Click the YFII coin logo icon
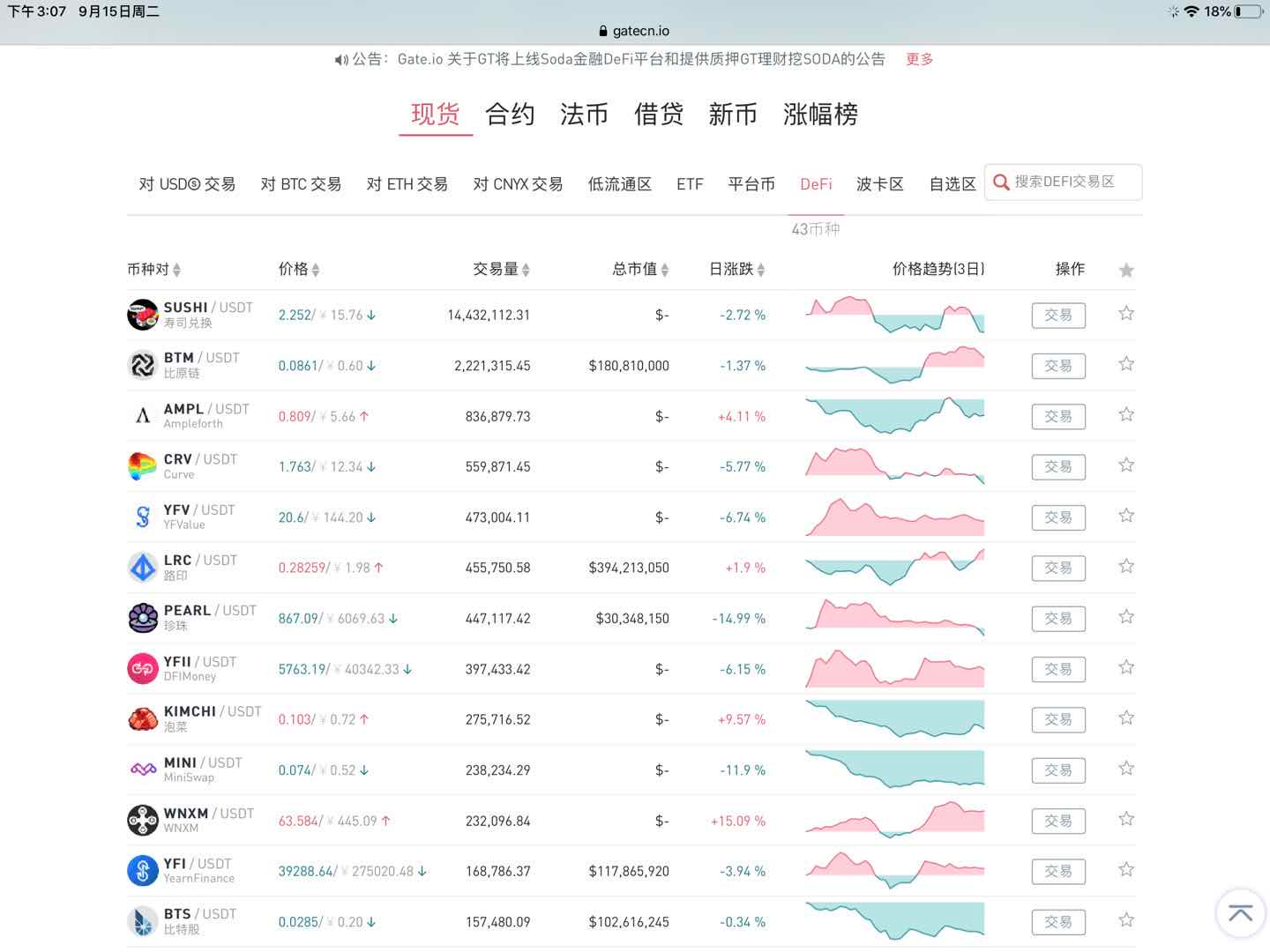Screen dimensions: 1270x952 (142, 668)
